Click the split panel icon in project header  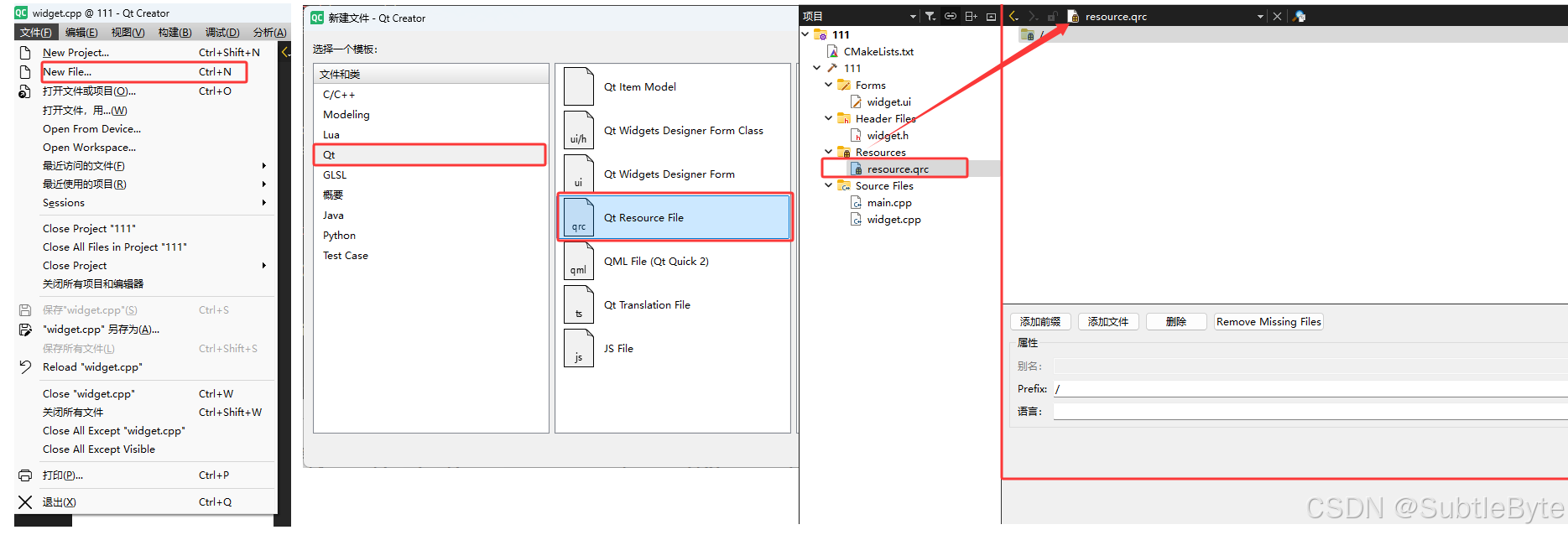971,16
